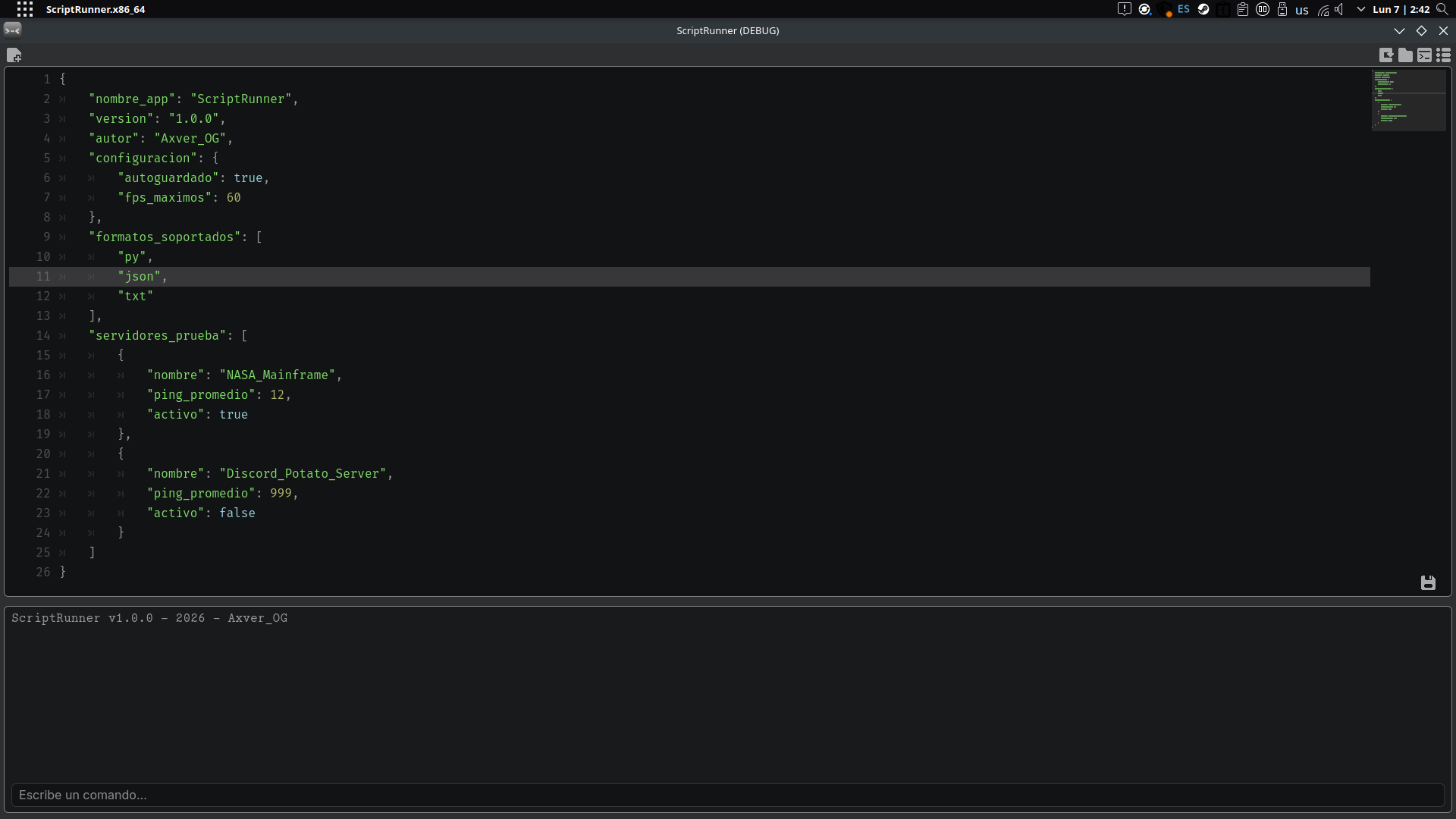
Task: Open the Steam tray icon
Action: point(1203,10)
